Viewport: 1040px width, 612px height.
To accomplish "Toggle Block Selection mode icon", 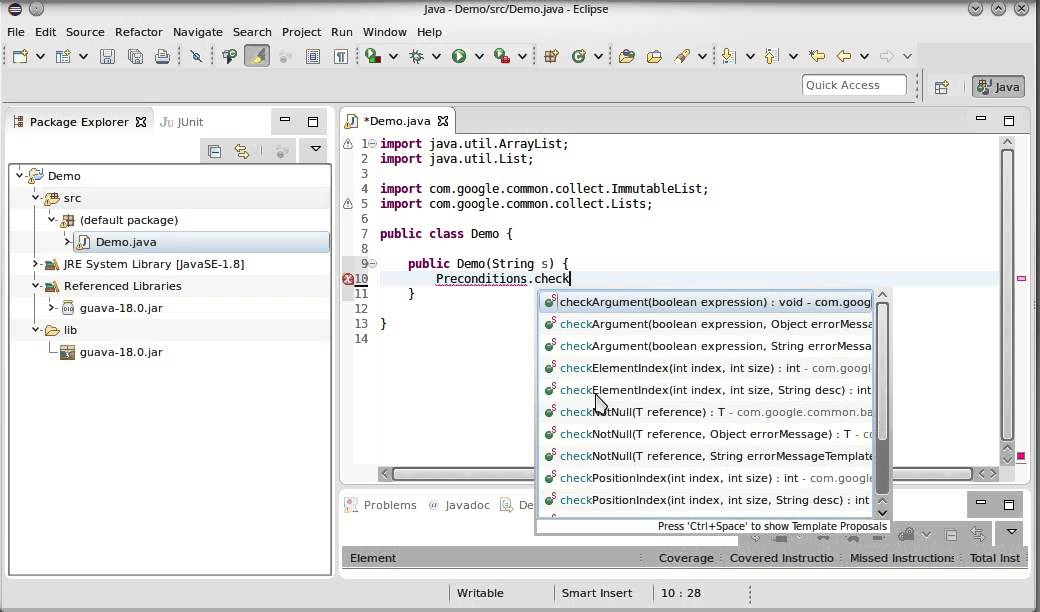I will [313, 56].
